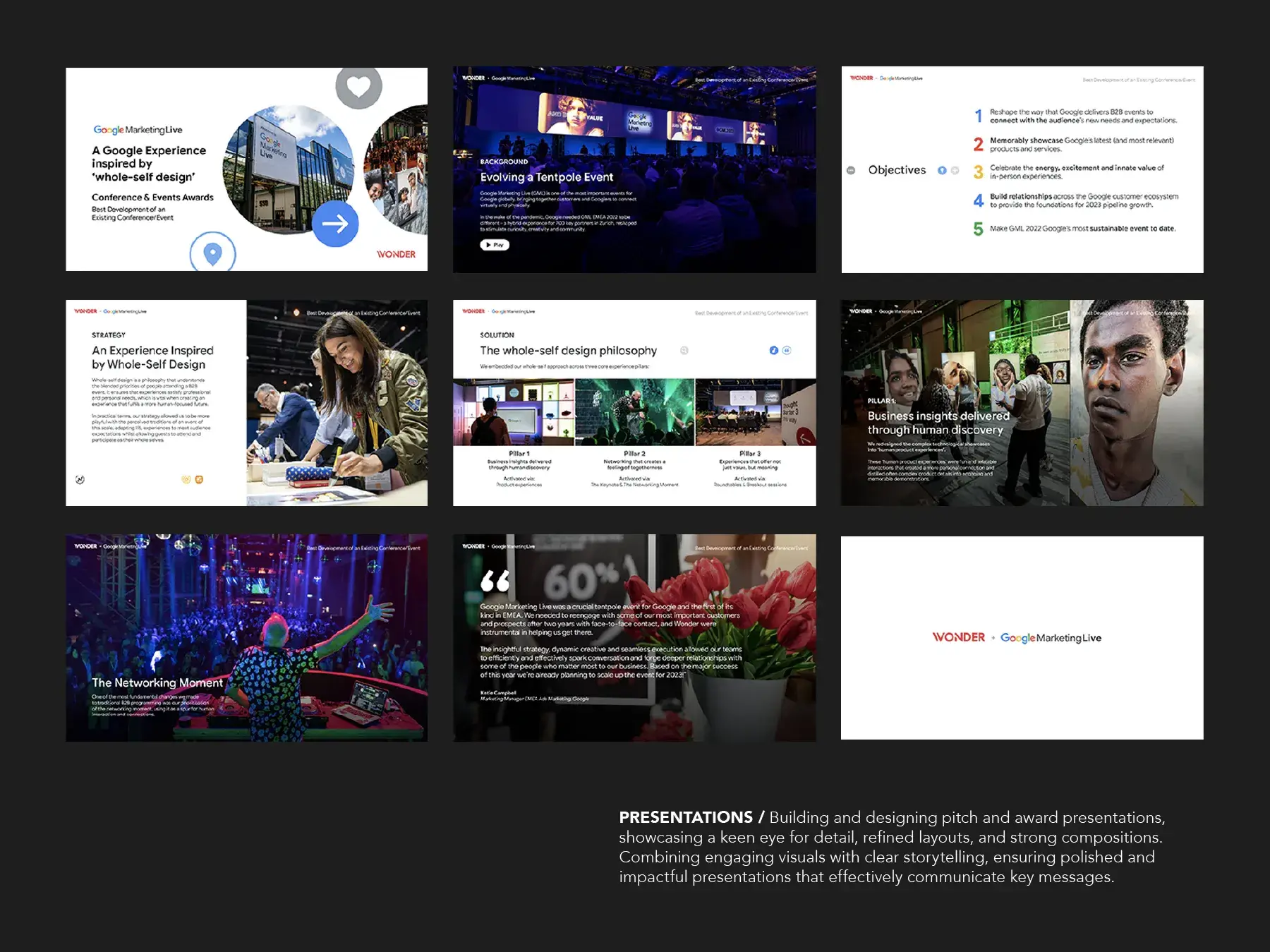Click the small dark circle icon at Strategy slide's lower left
This screenshot has width=1270, height=952.
80,480
